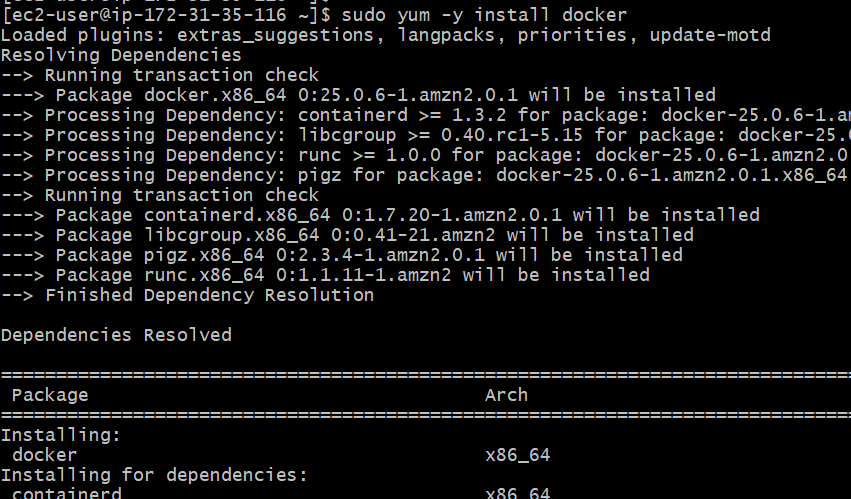
Task: Click the runc >= 1.0.0 dependency line
Action: 425,155
